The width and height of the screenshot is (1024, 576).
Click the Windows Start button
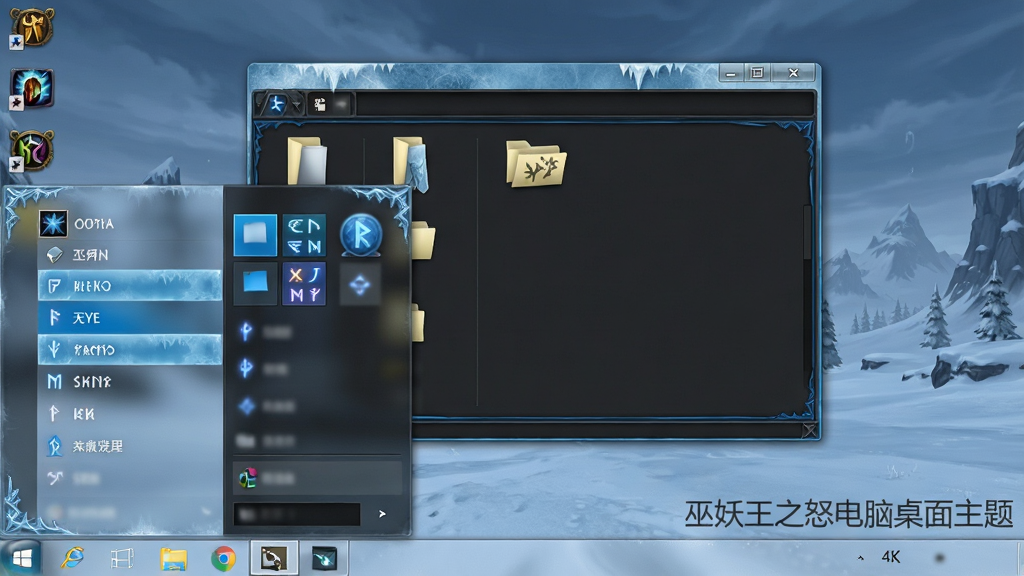pyautogui.click(x=22, y=558)
